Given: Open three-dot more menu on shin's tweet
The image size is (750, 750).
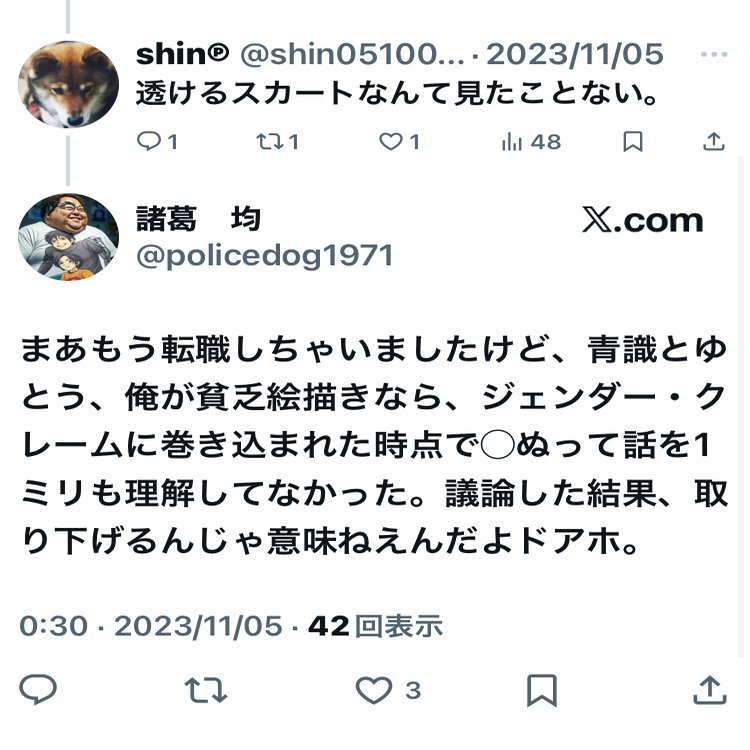Looking at the screenshot, I should point(714,55).
